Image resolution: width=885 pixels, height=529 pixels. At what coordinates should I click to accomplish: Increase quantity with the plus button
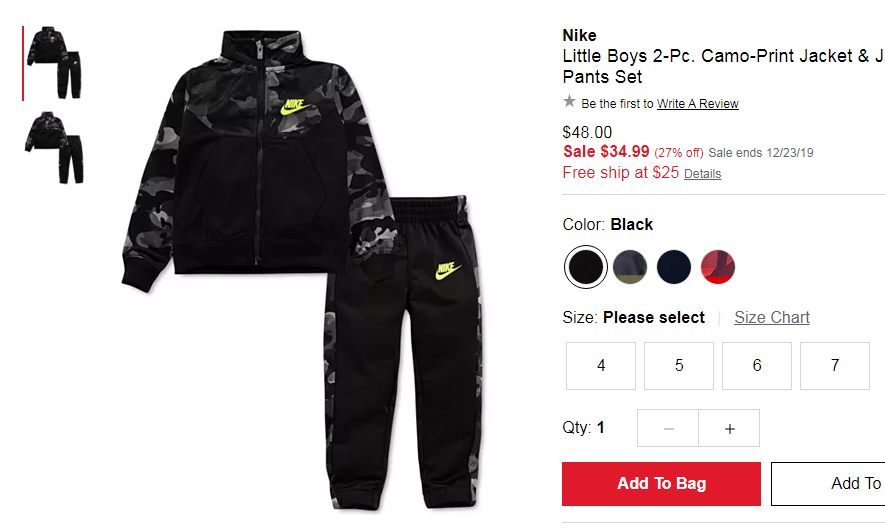[x=729, y=429]
